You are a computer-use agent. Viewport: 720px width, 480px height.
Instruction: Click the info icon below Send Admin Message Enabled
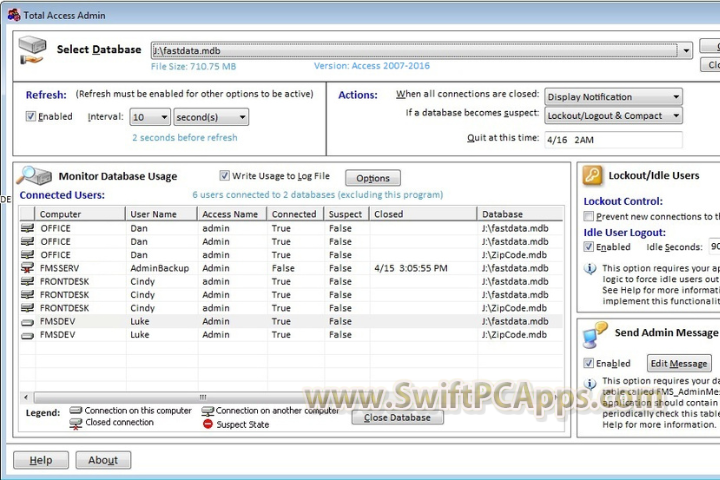pyautogui.click(x=590, y=383)
